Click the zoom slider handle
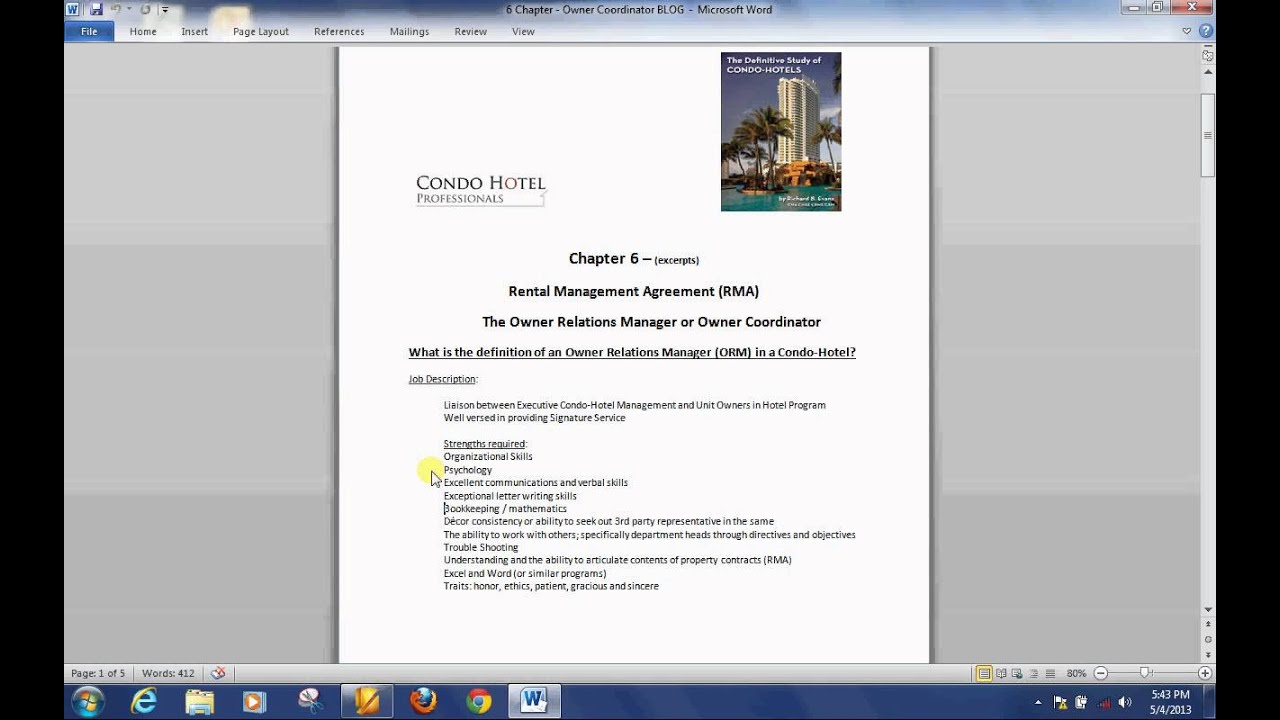1280x720 pixels. [1145, 673]
